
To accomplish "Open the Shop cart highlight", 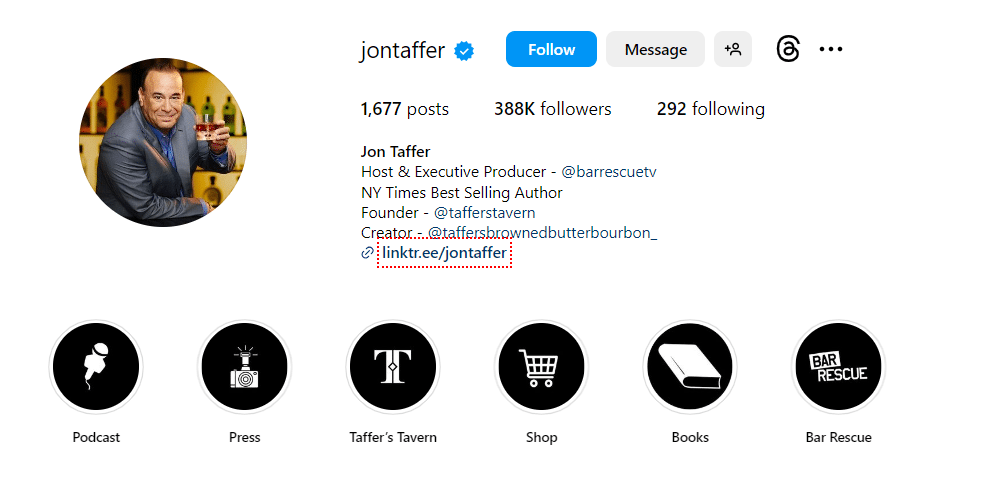I will (x=541, y=367).
